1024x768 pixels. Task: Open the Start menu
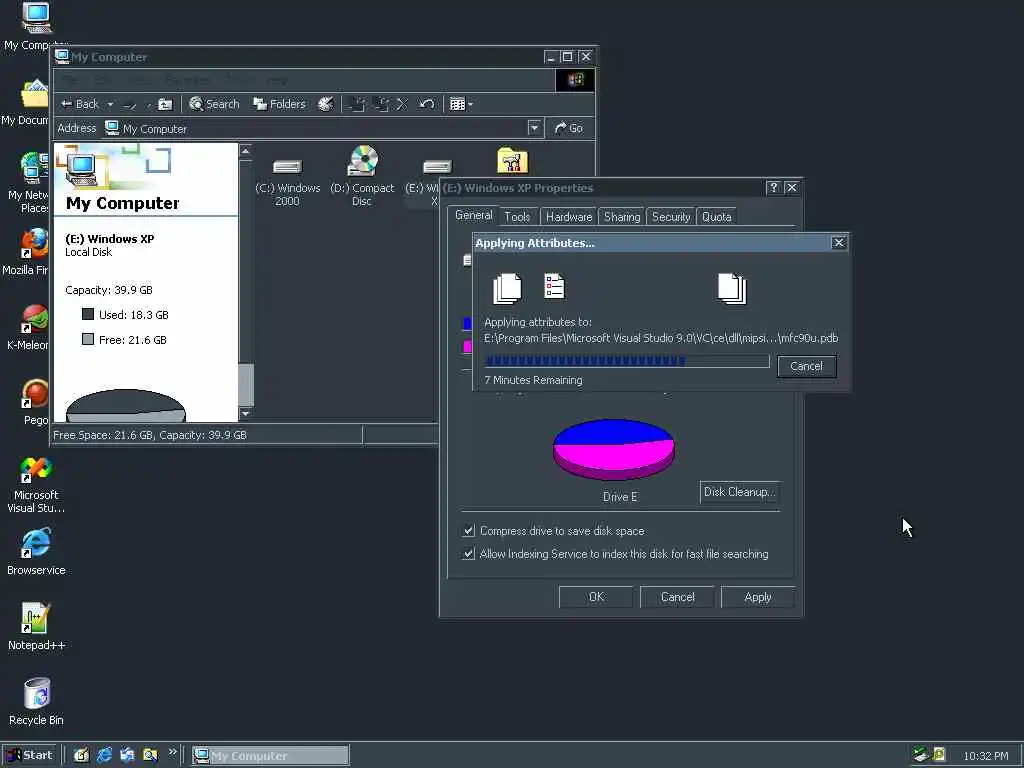pos(30,756)
